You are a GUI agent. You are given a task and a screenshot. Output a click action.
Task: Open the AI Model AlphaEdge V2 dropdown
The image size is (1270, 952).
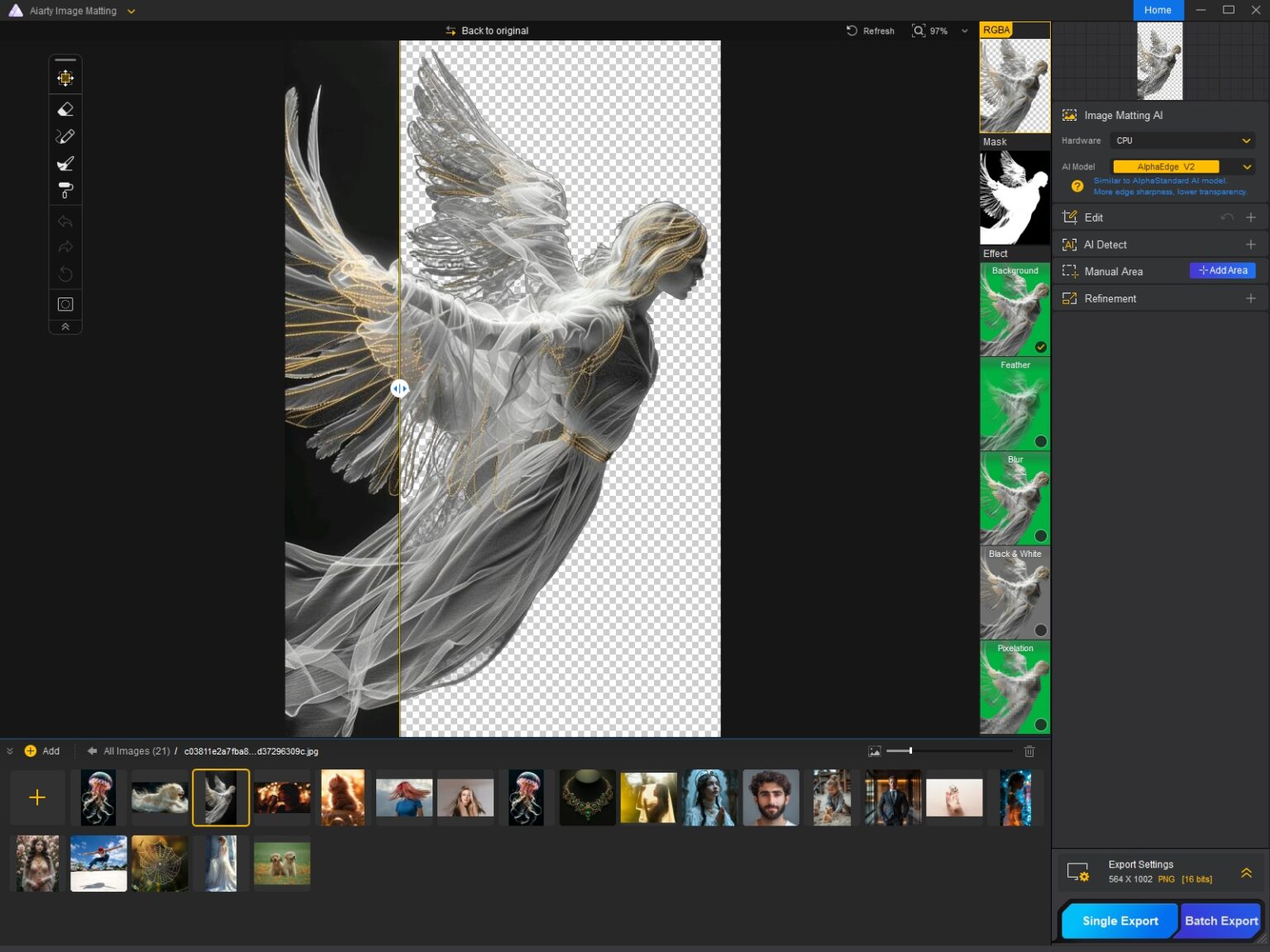(1182, 167)
